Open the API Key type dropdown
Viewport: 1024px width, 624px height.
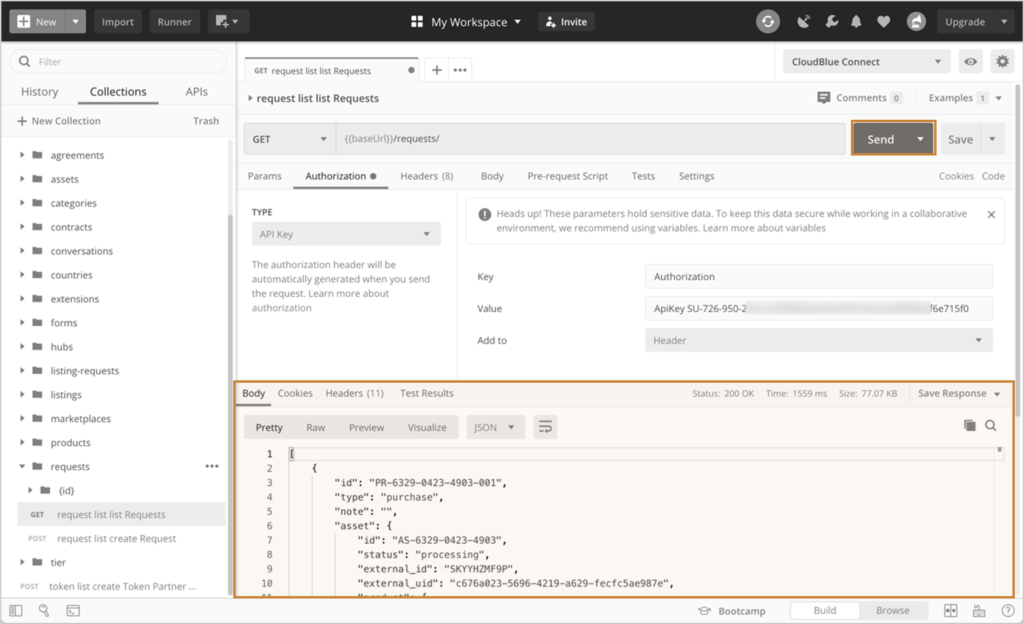pyautogui.click(x=346, y=234)
